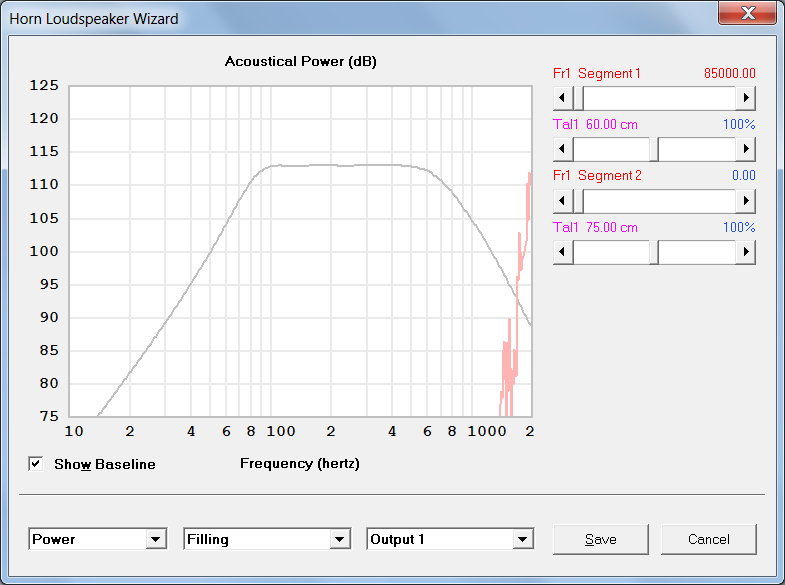The width and height of the screenshot is (785, 585).
Task: Click the 100% value beside Tal1 75.00 cm
Action: (739, 228)
